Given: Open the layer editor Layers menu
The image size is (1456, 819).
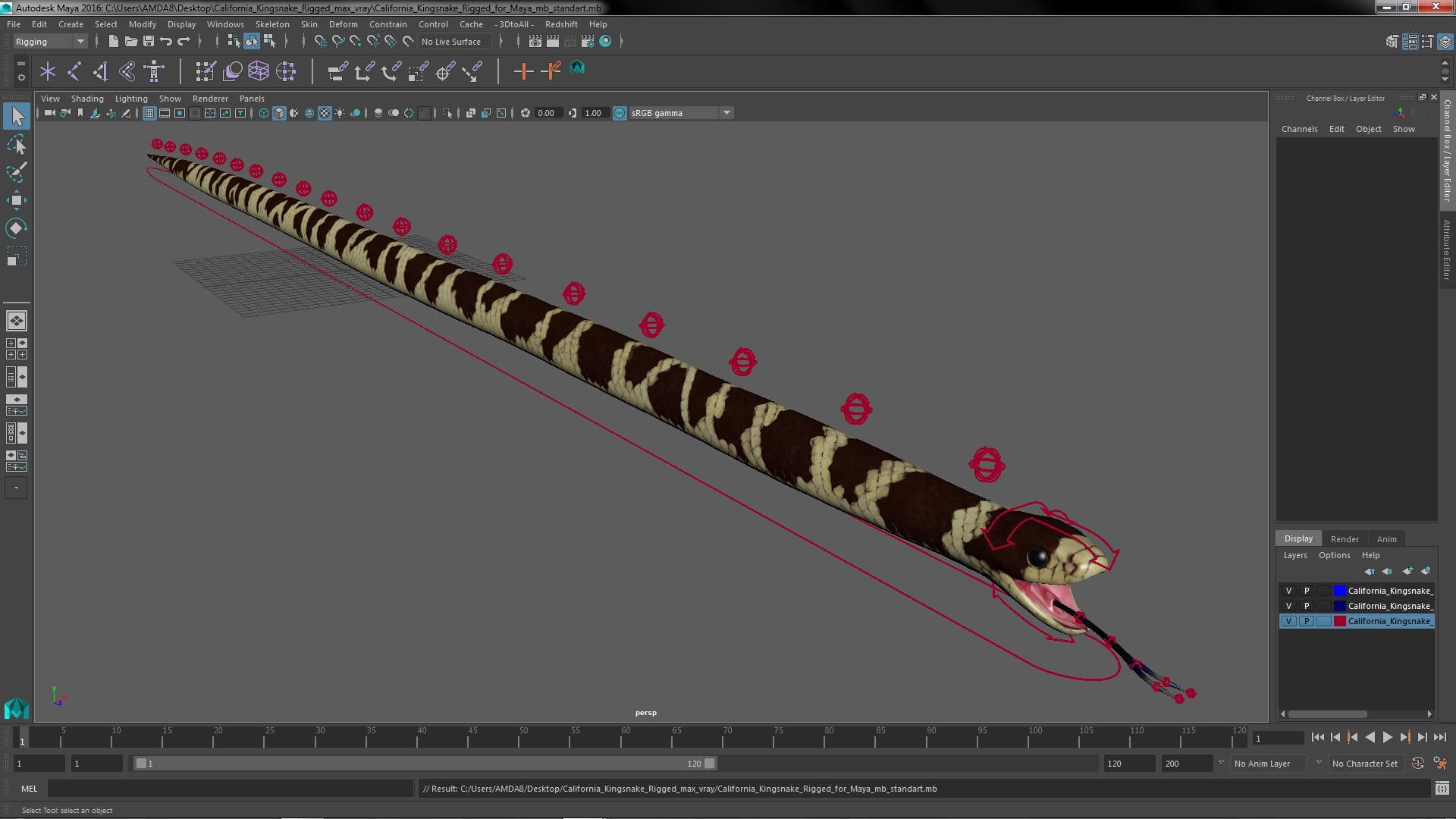Looking at the screenshot, I should (x=1295, y=555).
